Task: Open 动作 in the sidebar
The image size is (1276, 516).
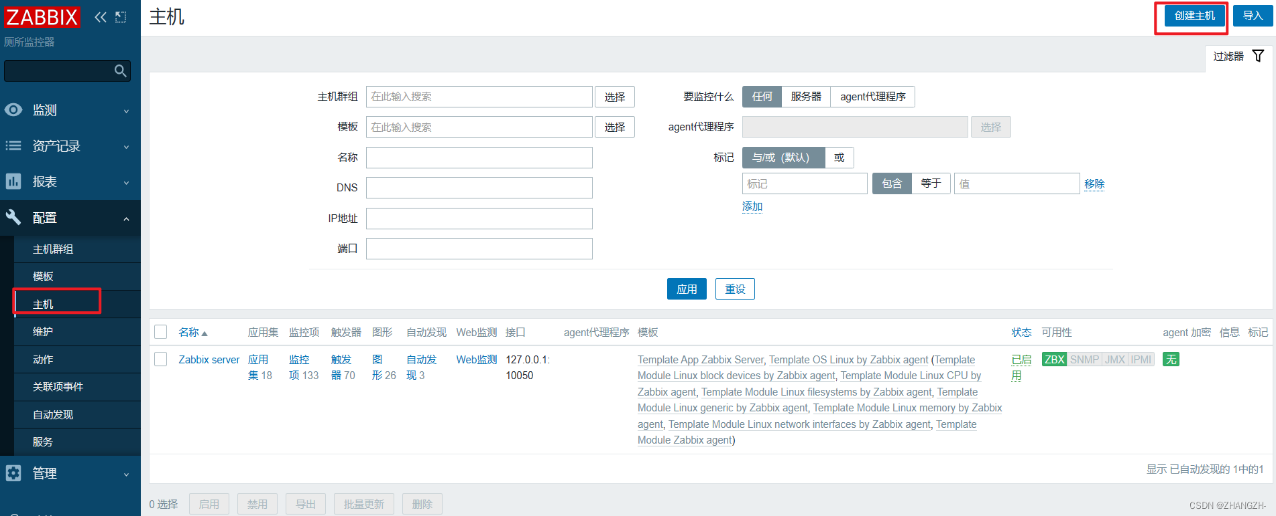Action: 43,359
